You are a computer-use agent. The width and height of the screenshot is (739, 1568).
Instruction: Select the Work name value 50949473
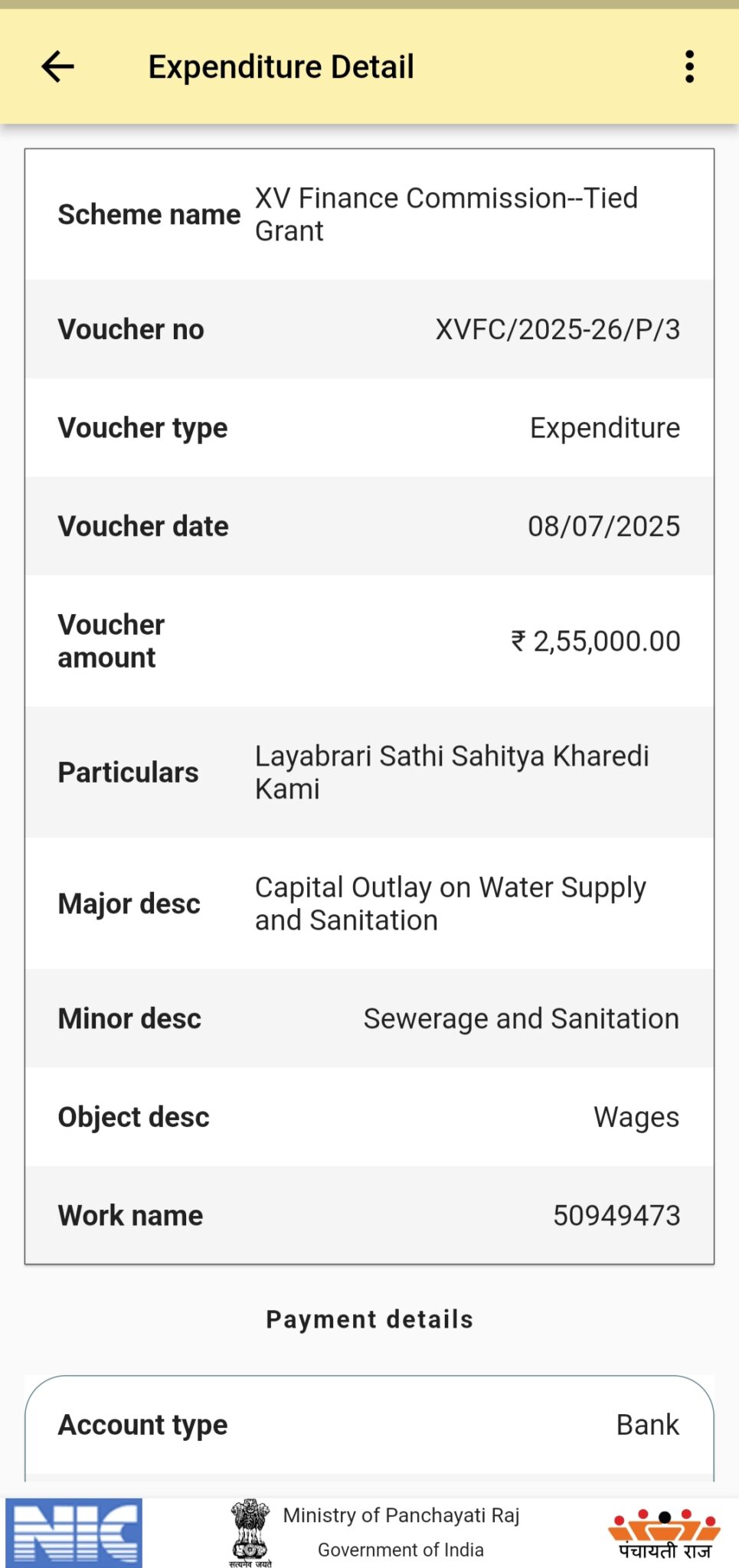point(616,1215)
